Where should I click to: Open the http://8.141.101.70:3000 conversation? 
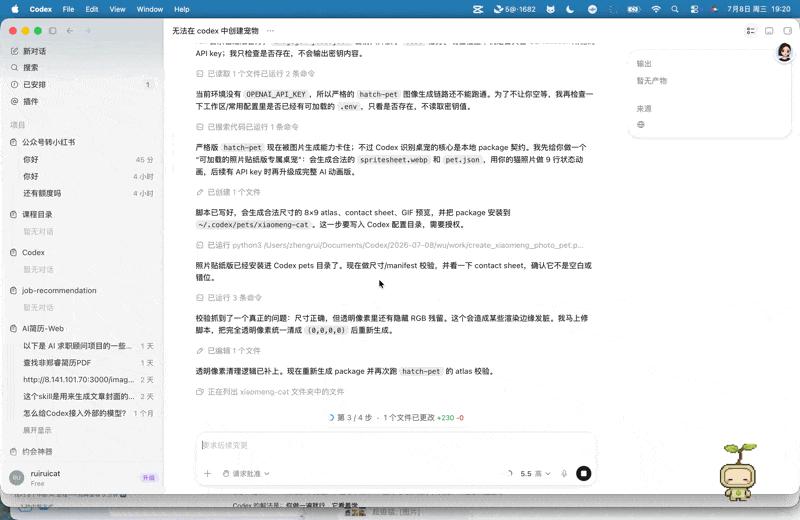tap(88, 380)
